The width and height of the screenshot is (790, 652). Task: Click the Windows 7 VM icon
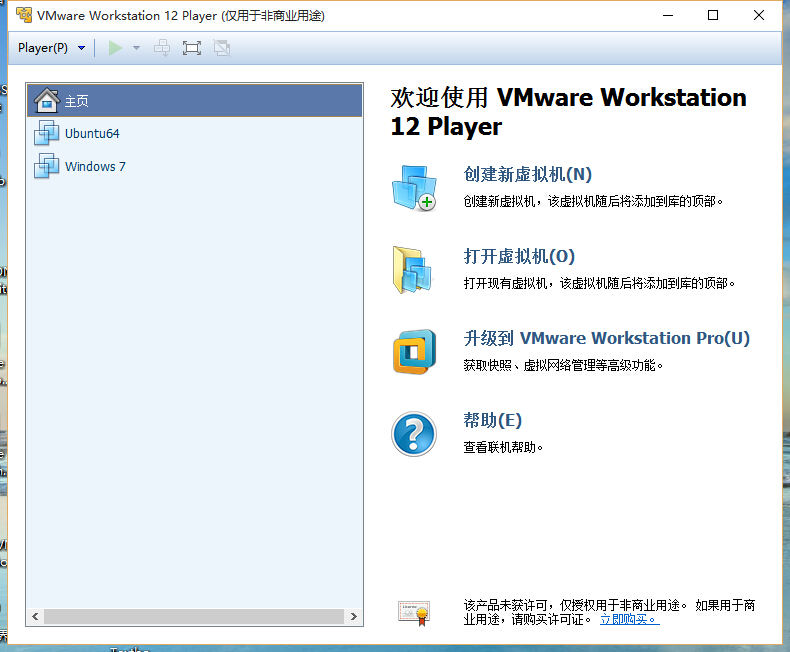click(46, 166)
